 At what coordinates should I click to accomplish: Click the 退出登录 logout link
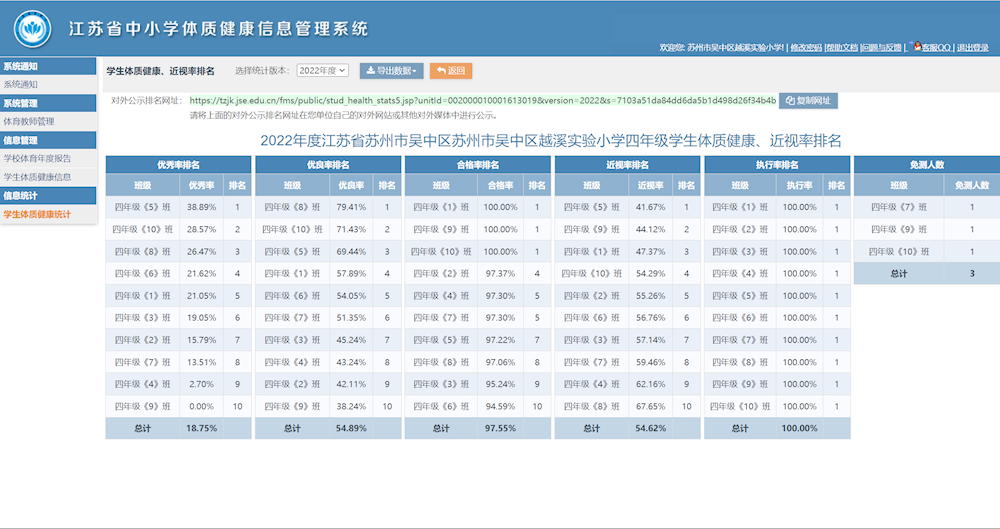(973, 48)
